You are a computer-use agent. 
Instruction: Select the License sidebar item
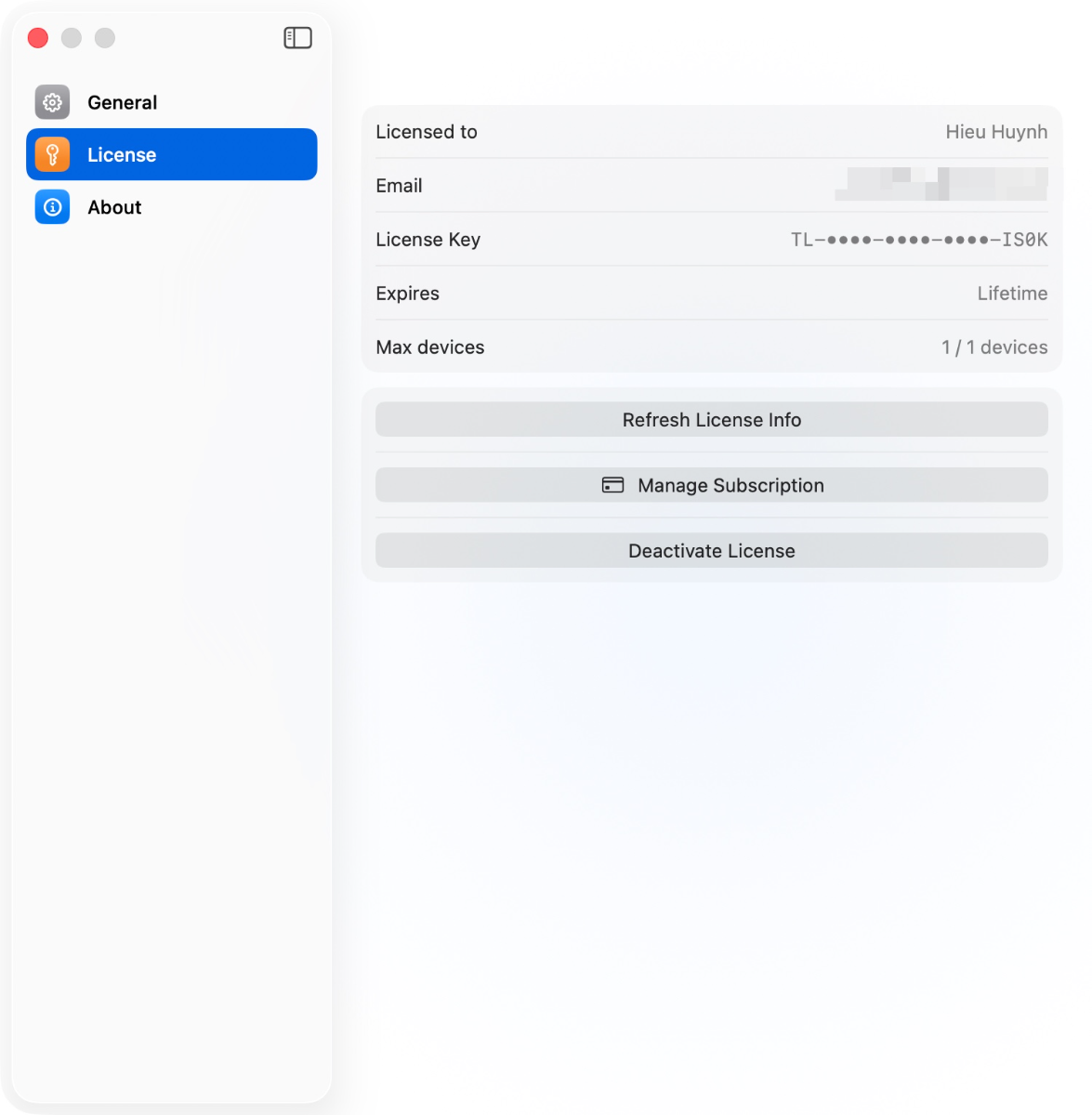(172, 154)
